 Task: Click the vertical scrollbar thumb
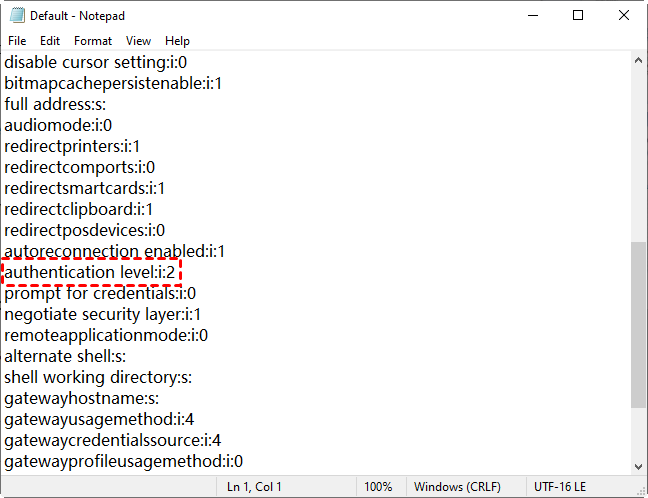(x=638, y=323)
